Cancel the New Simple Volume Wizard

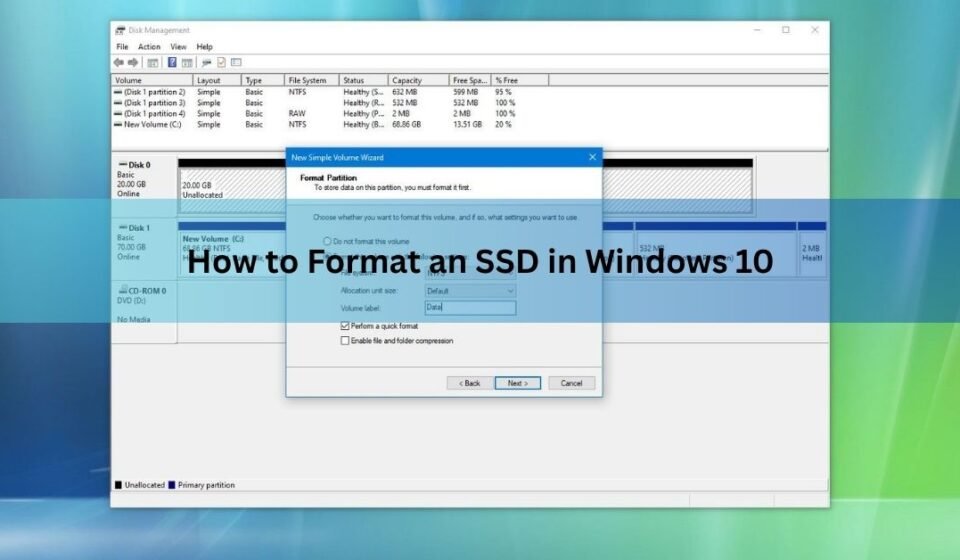tap(571, 383)
